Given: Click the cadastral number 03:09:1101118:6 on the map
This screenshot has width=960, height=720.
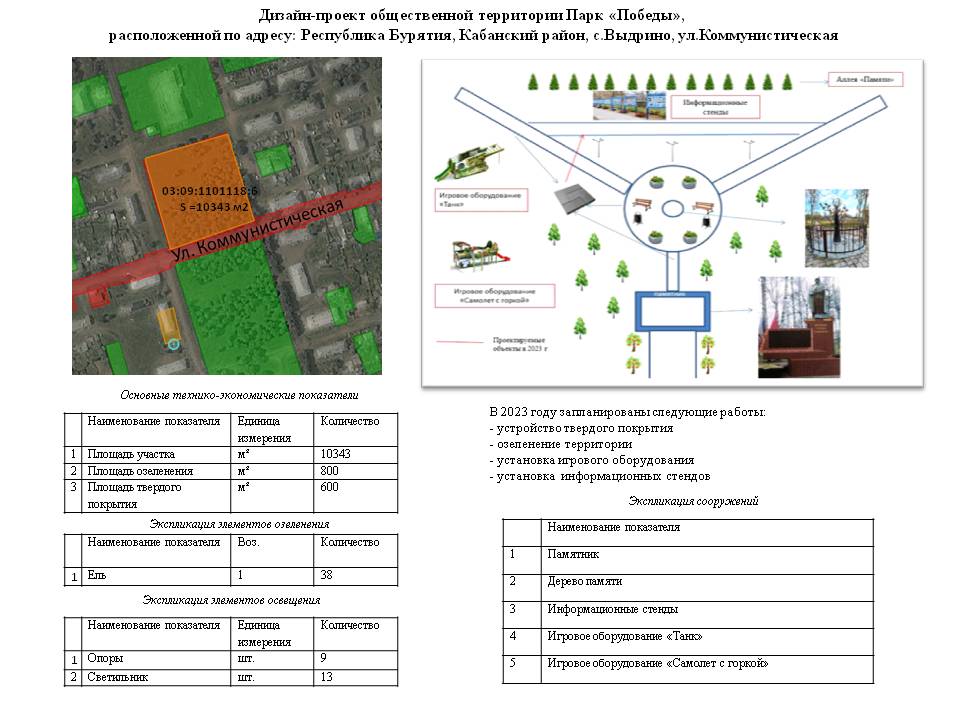Looking at the screenshot, I should point(209,191).
